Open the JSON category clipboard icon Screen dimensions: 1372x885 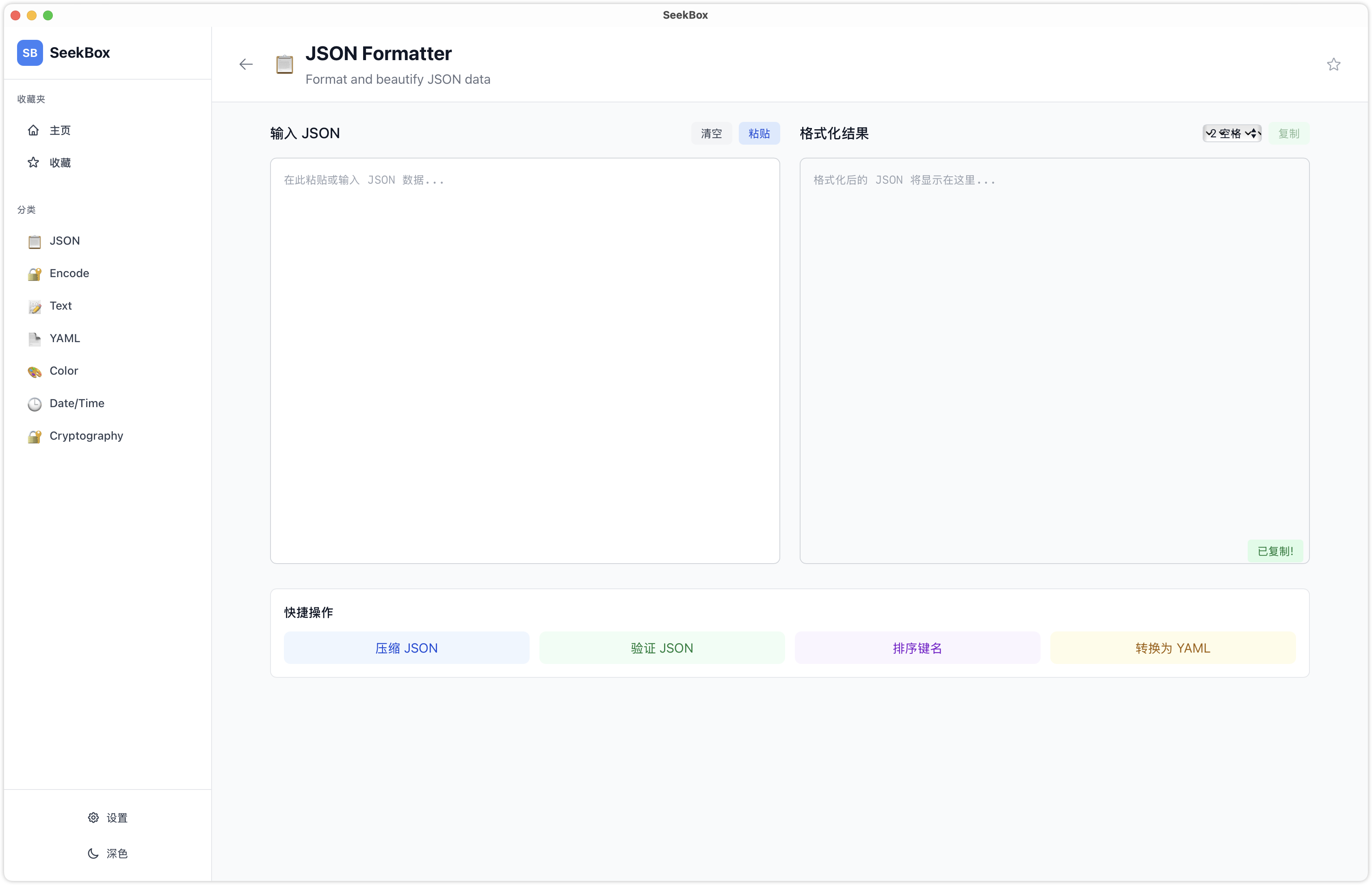pyautogui.click(x=35, y=241)
